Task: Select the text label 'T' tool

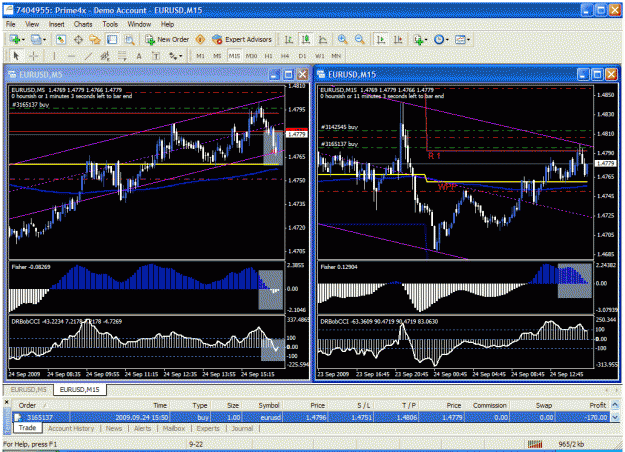Action: click(x=156, y=56)
